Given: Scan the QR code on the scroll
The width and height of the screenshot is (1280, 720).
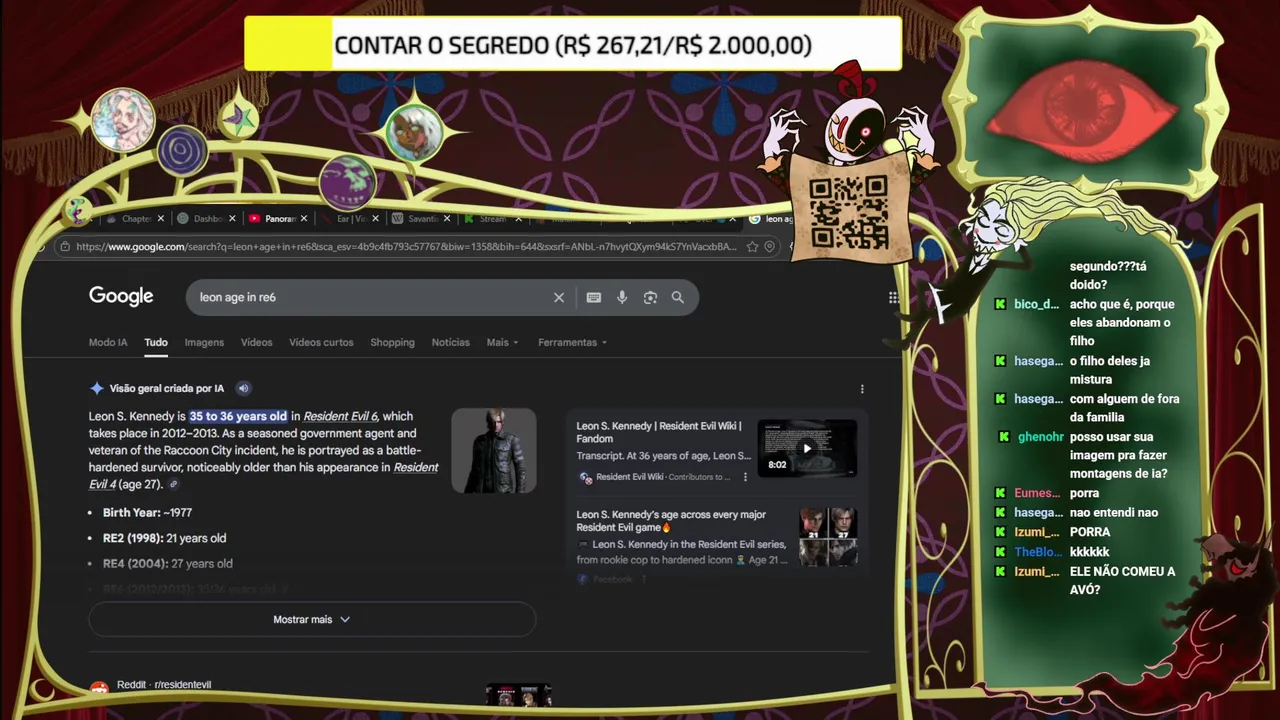Looking at the screenshot, I should tap(848, 211).
